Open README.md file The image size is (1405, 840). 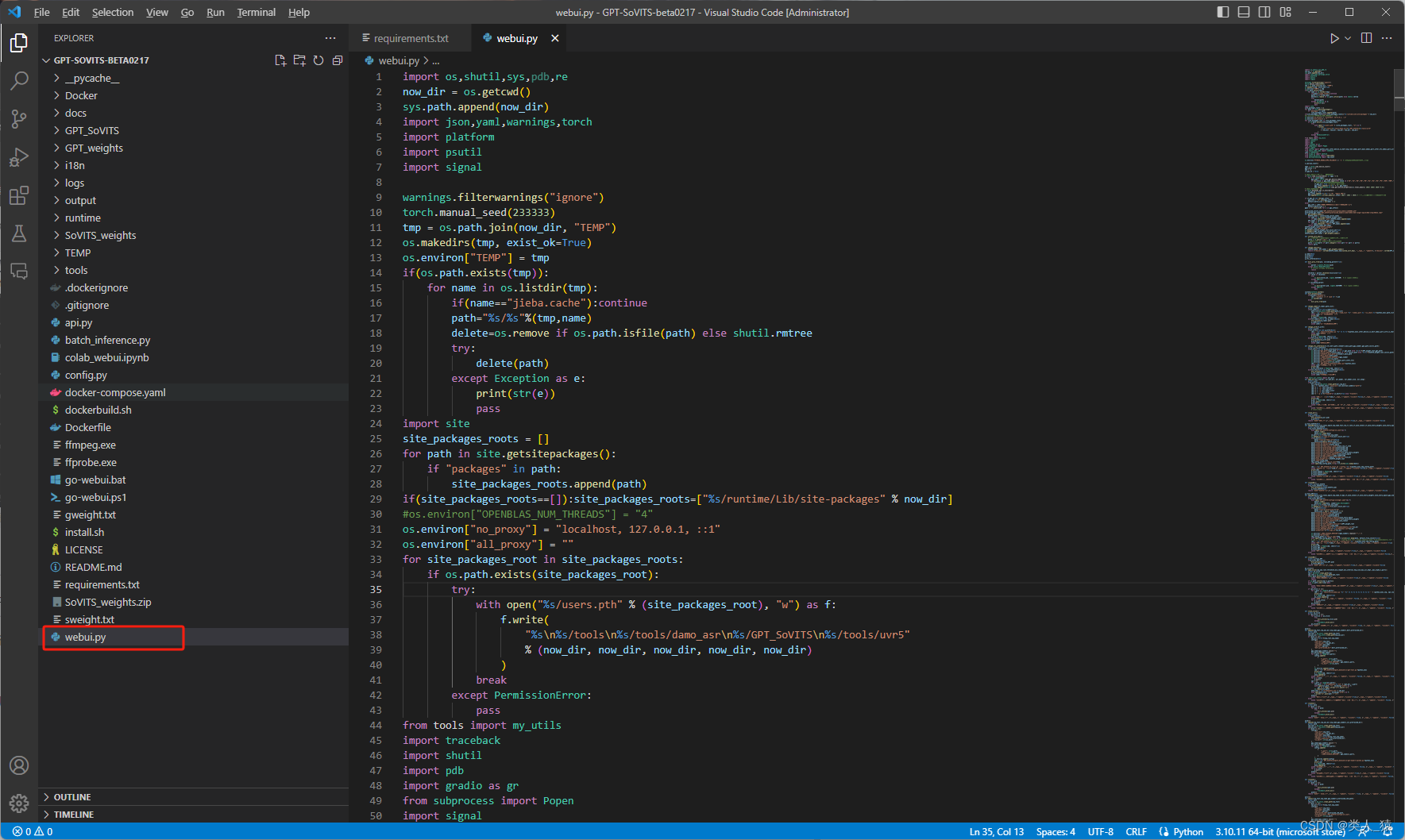tap(194, 567)
